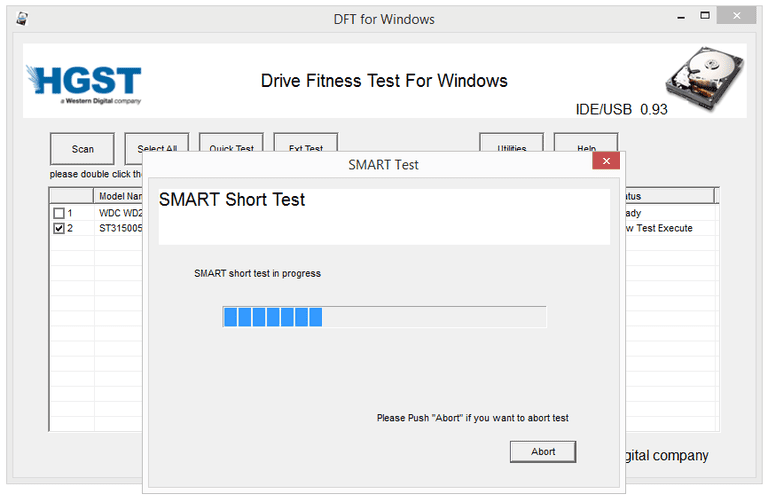Click 'Please Push Abort' instruction text
This screenshot has height=502, width=768.
[473, 418]
